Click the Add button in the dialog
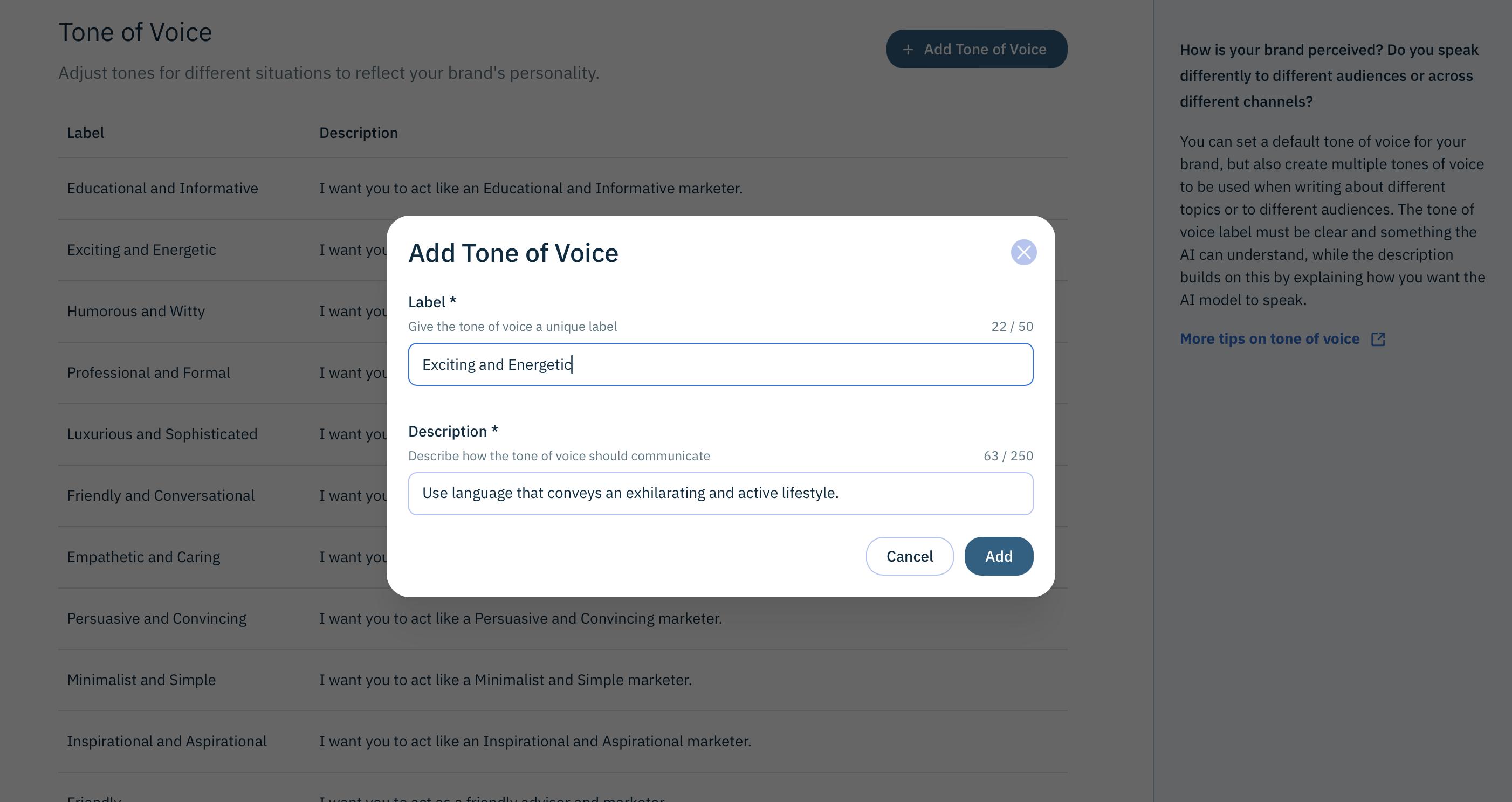 (999, 556)
